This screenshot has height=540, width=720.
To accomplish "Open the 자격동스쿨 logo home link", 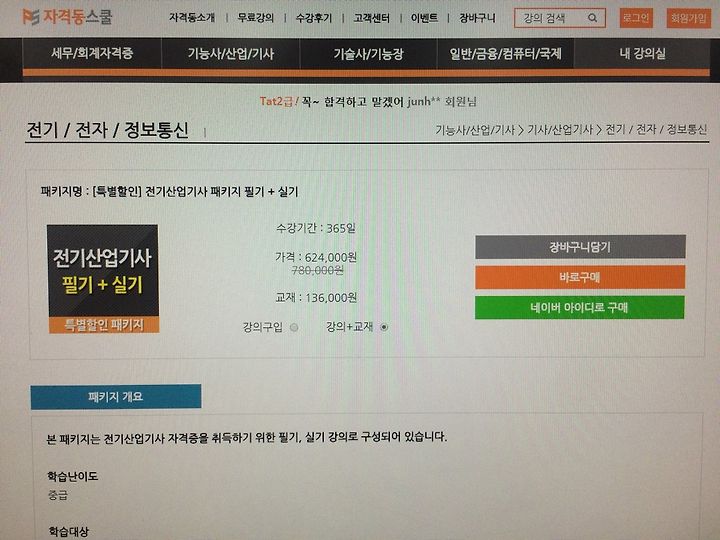I will [67, 17].
